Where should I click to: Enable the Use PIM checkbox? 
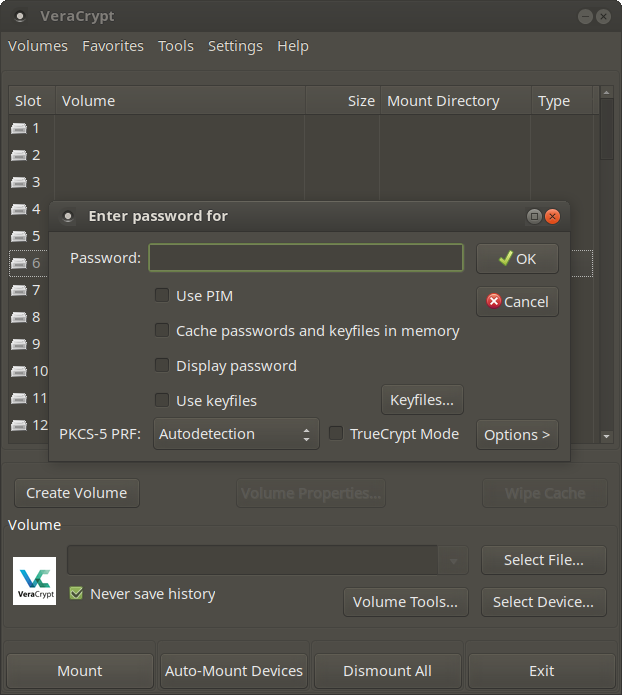162,296
